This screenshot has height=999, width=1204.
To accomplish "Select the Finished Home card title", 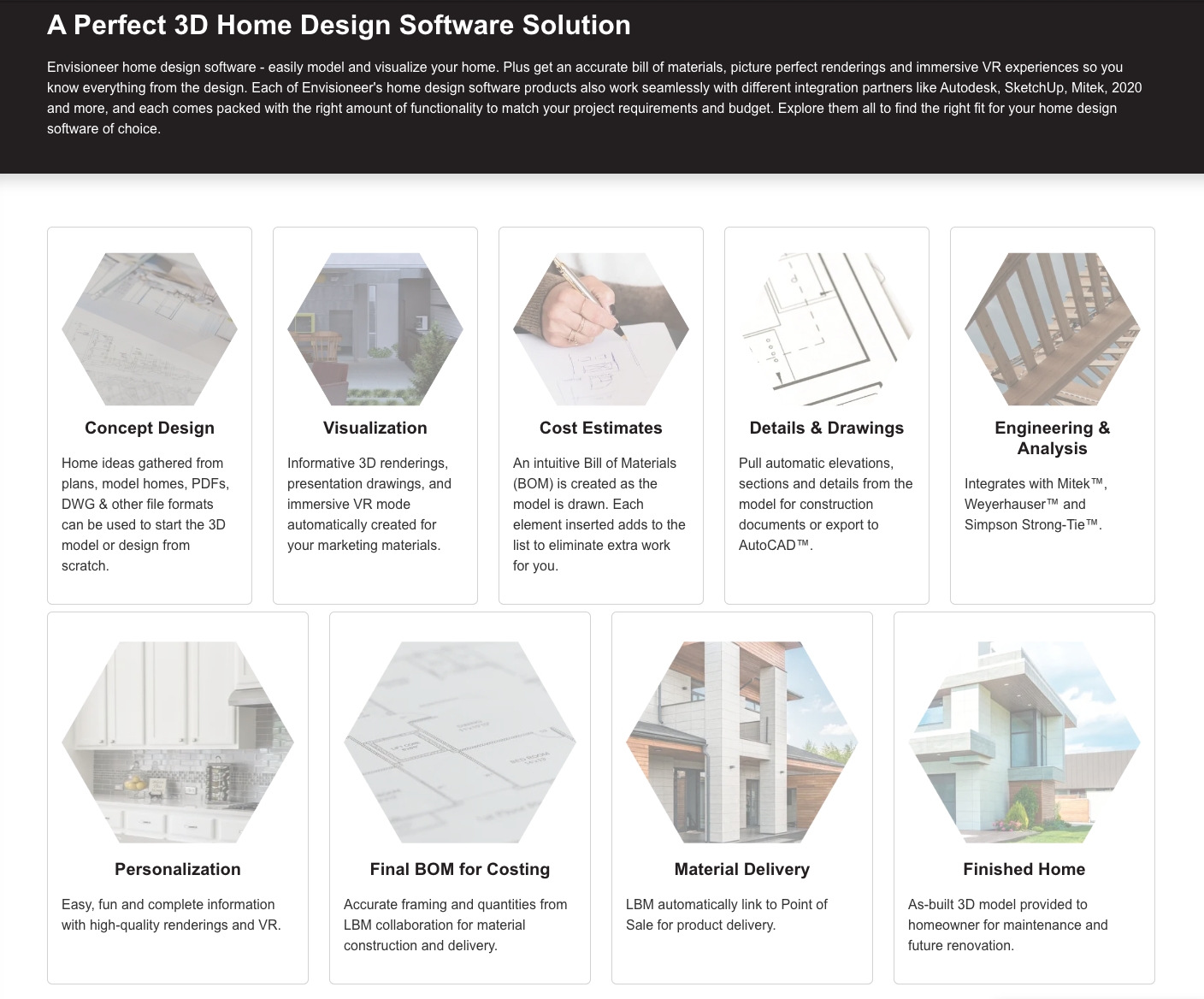I will click(1024, 869).
